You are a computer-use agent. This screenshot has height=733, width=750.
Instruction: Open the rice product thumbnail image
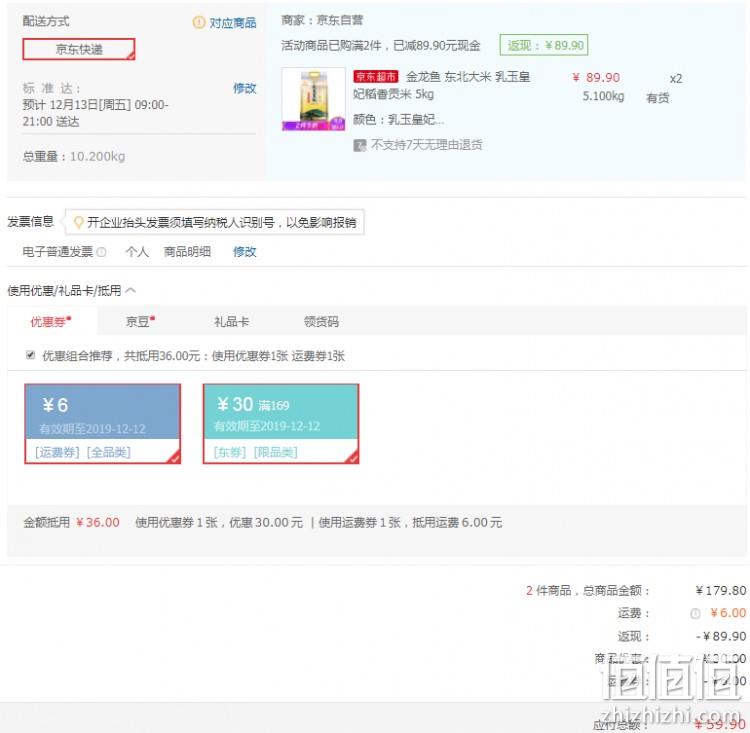click(313, 99)
